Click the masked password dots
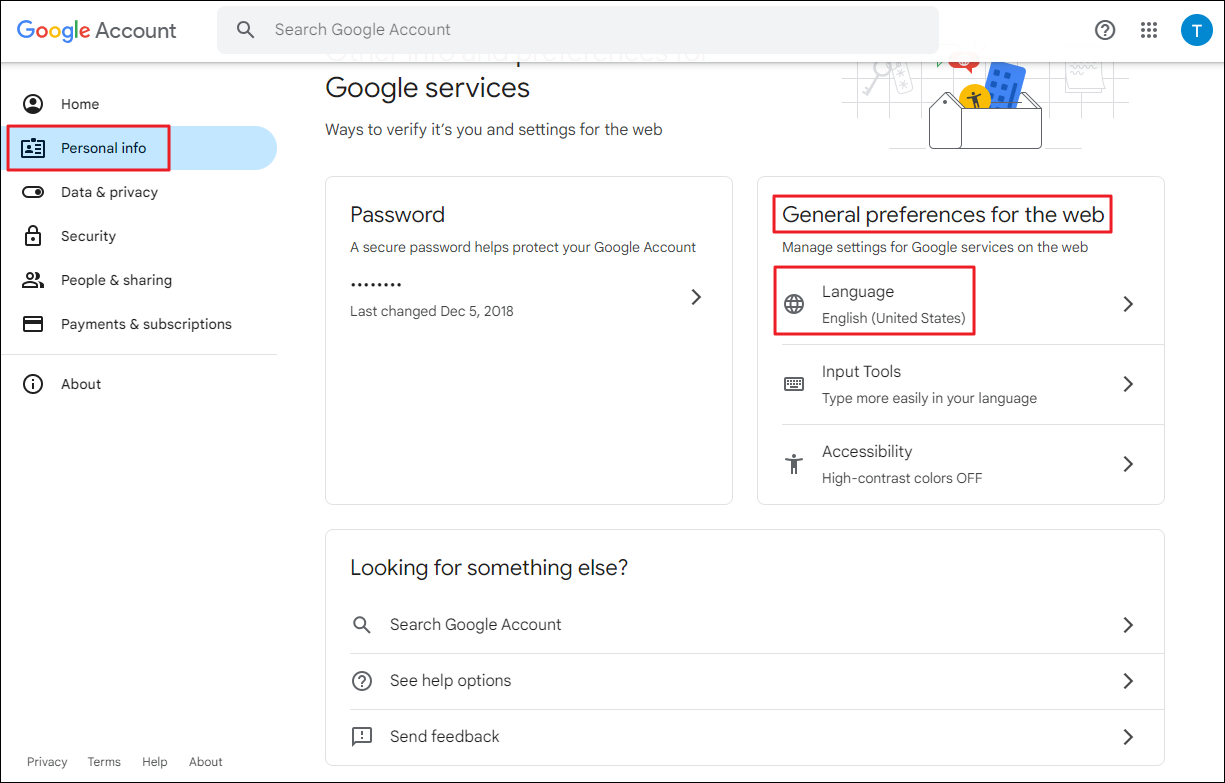 click(x=376, y=285)
